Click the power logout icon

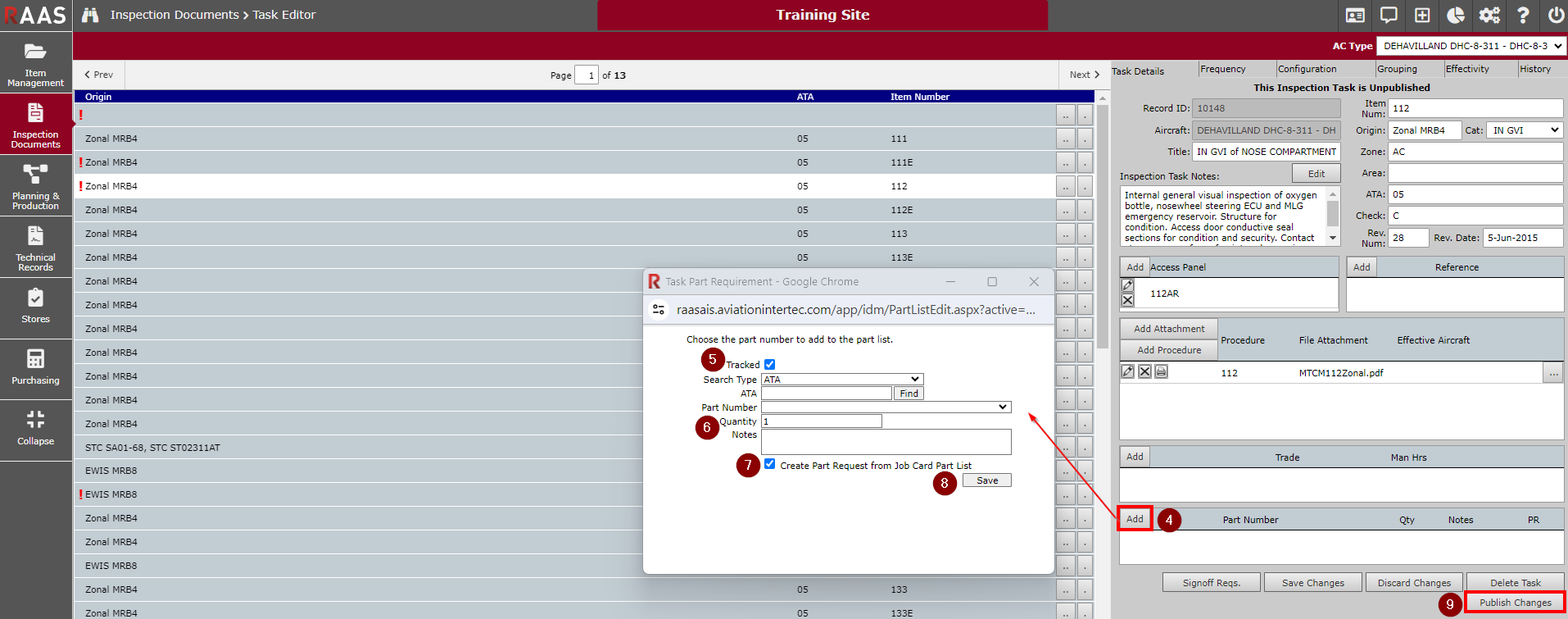coord(1555,15)
